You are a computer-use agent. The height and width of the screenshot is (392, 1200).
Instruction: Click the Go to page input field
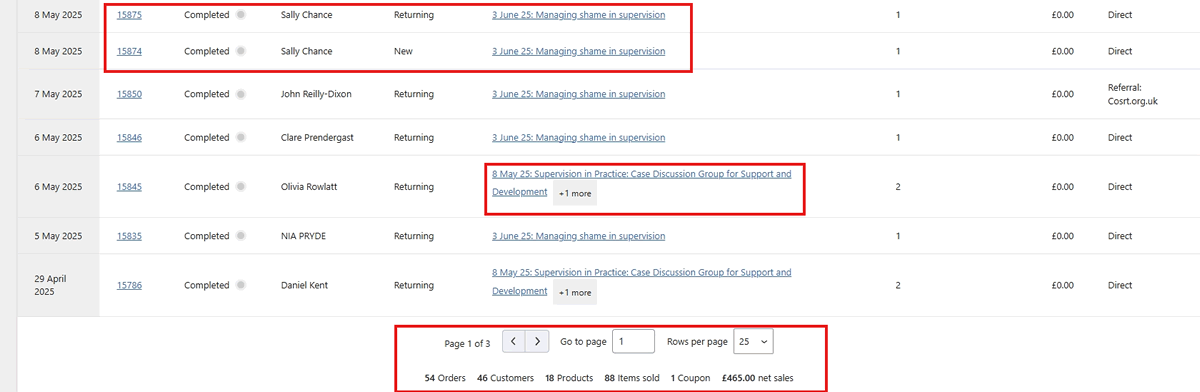pyautogui.click(x=633, y=342)
